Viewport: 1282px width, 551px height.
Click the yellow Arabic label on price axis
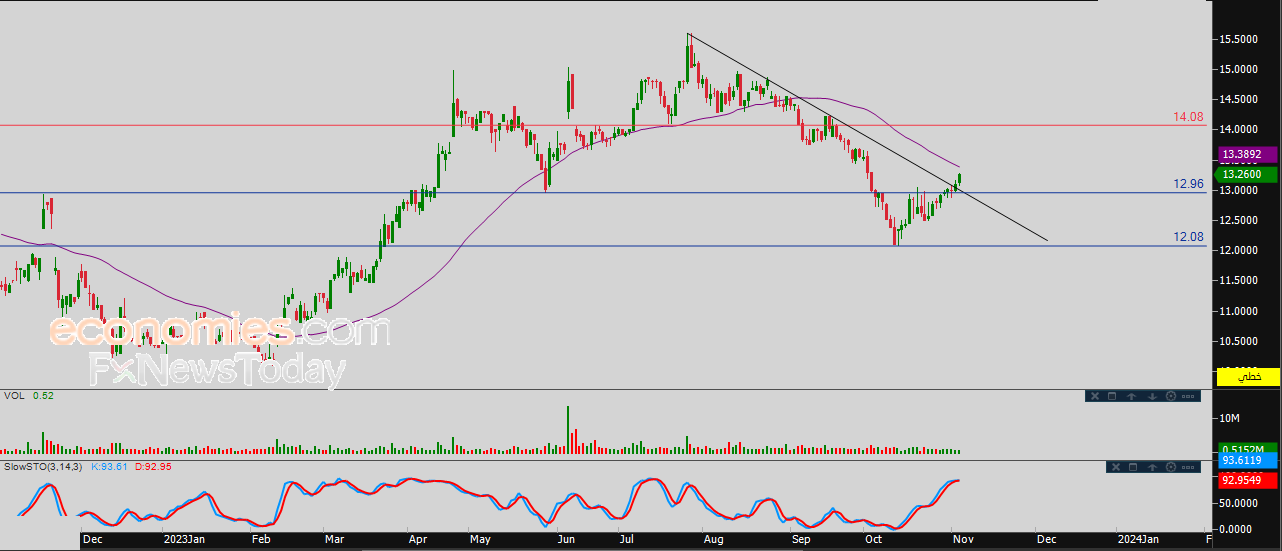tap(1247, 376)
